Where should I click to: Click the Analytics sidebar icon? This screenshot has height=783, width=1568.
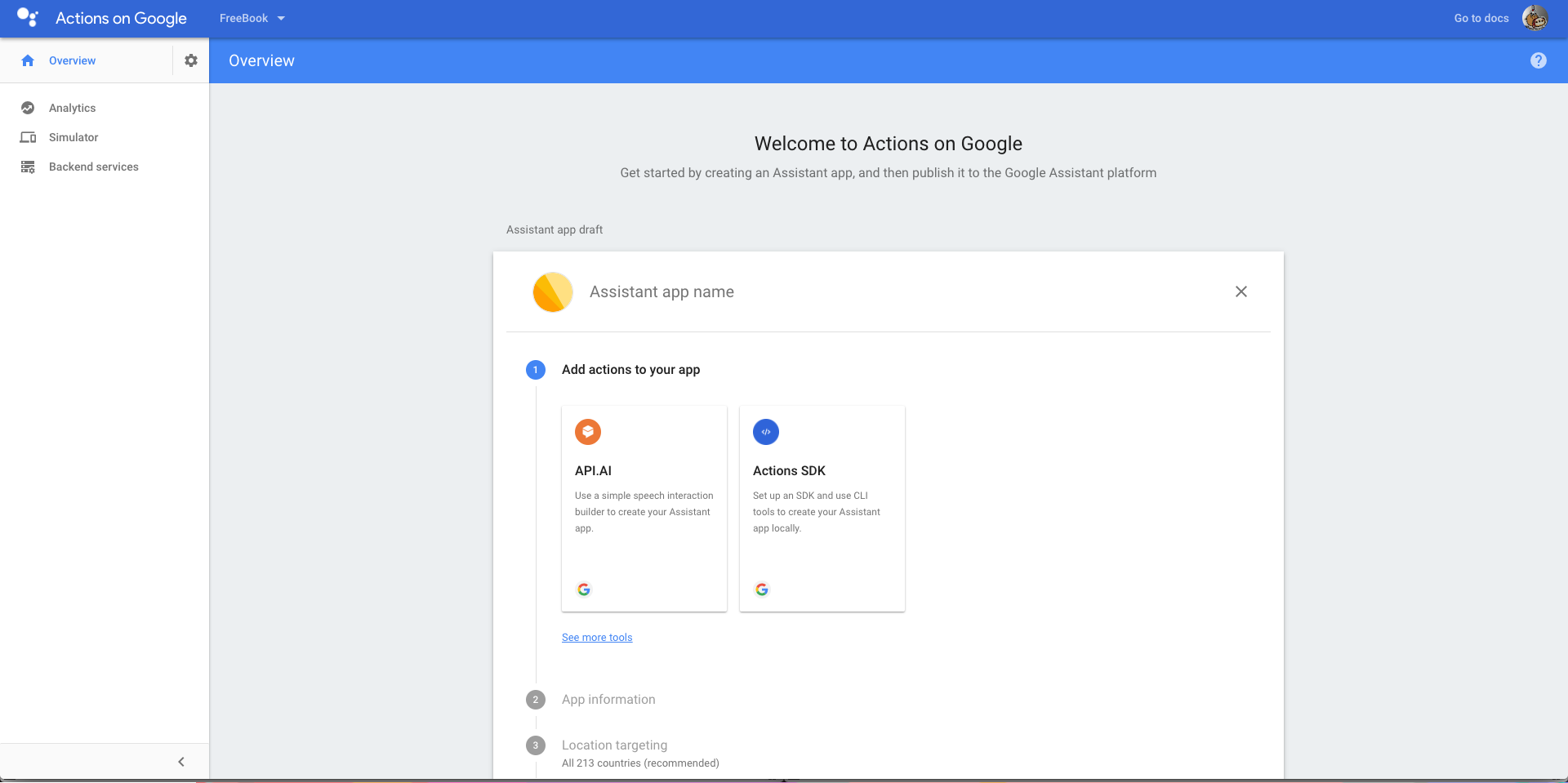tap(28, 108)
